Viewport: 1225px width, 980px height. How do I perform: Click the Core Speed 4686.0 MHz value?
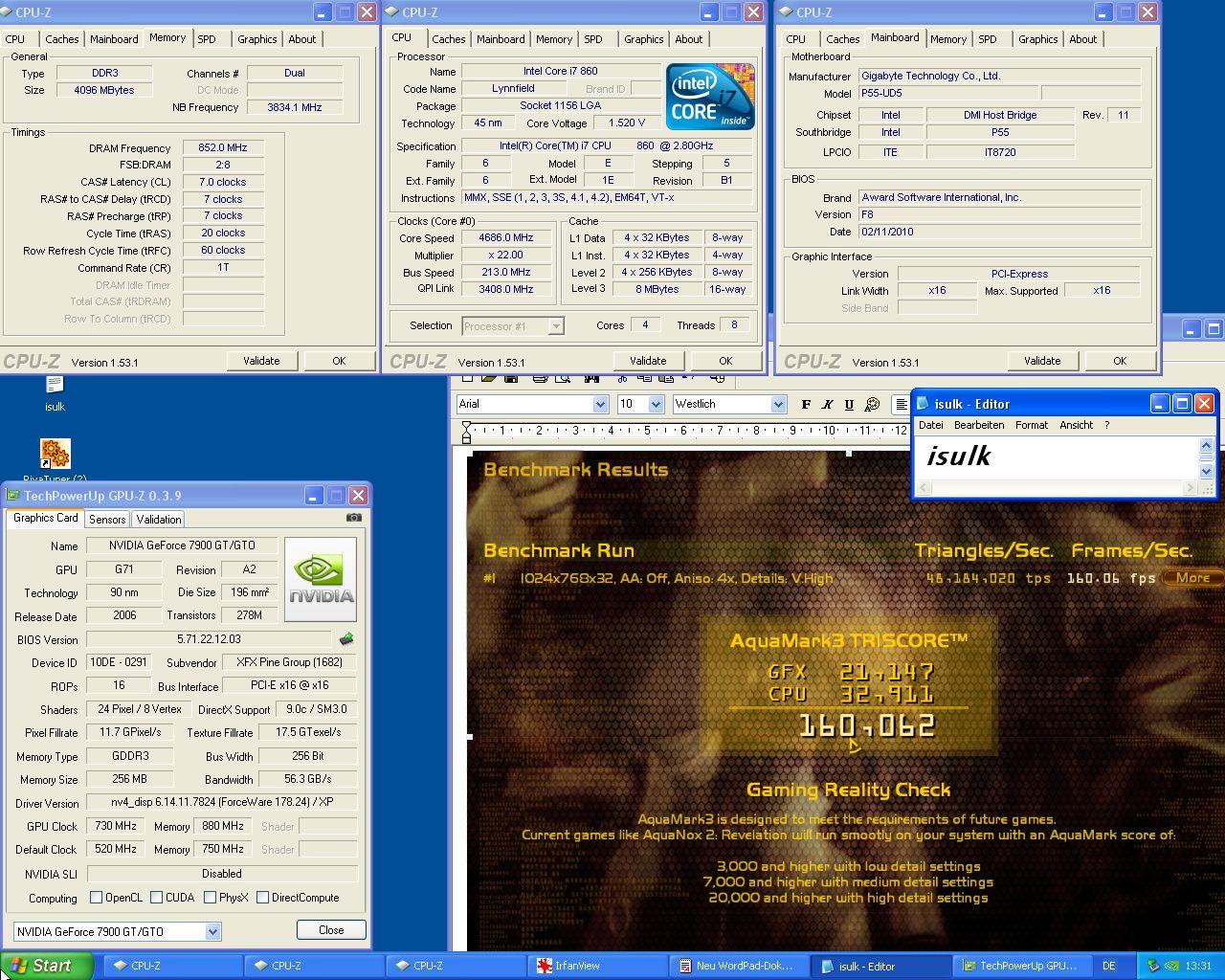[x=507, y=238]
